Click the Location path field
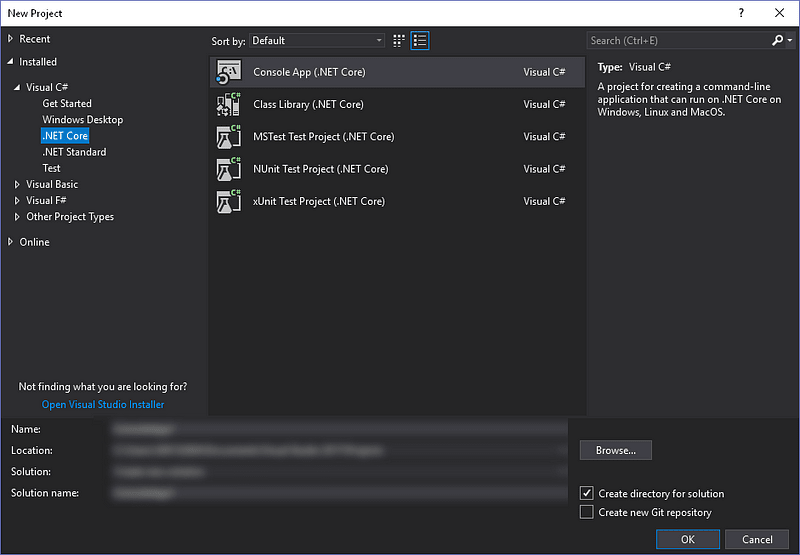This screenshot has height=555, width=800. pos(339,450)
